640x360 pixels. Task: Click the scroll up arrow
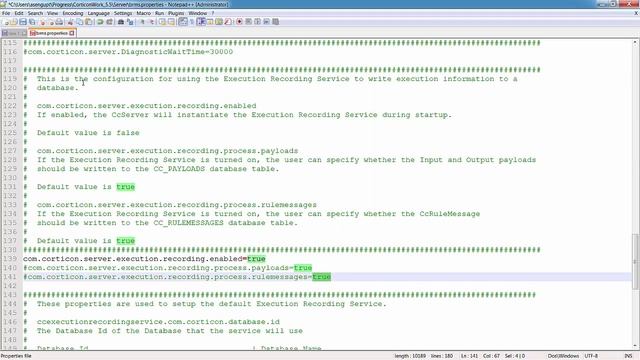pyautogui.click(x=636, y=42)
